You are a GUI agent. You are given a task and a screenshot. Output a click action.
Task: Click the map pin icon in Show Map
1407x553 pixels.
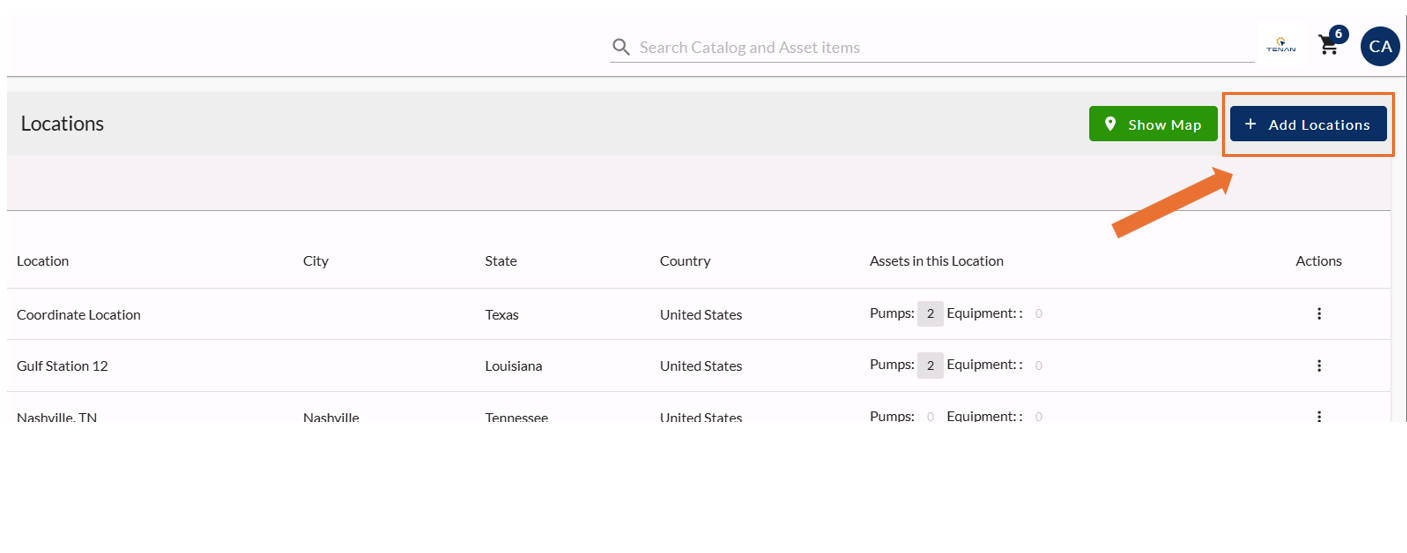[1110, 124]
